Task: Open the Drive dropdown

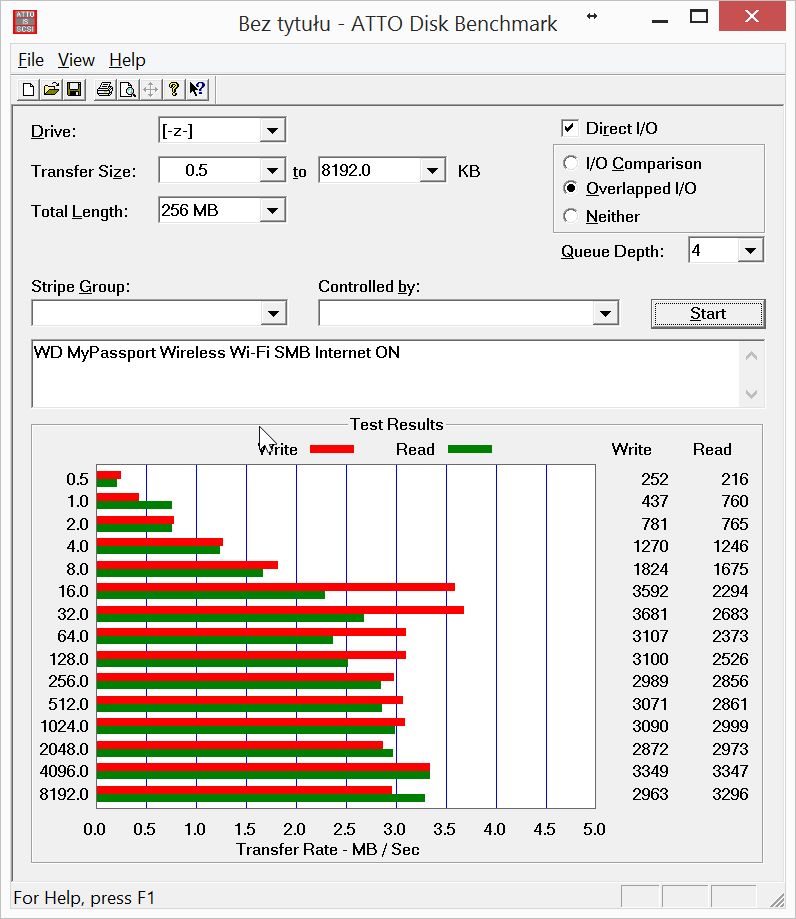Action: (272, 130)
